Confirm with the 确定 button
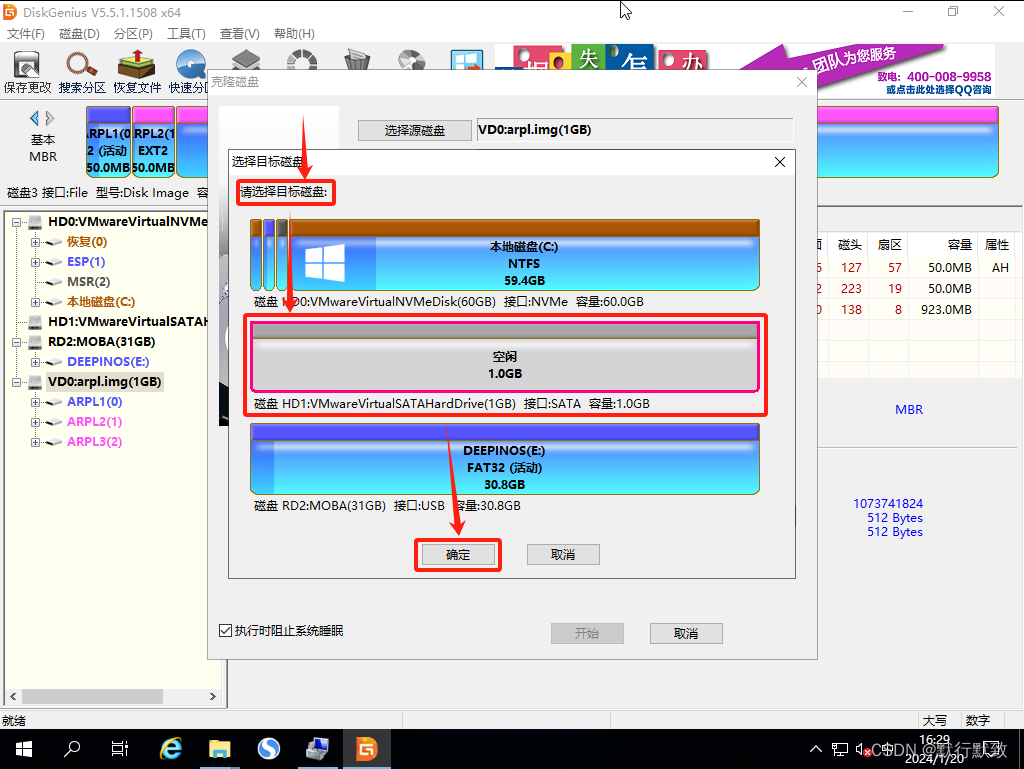 click(x=458, y=555)
